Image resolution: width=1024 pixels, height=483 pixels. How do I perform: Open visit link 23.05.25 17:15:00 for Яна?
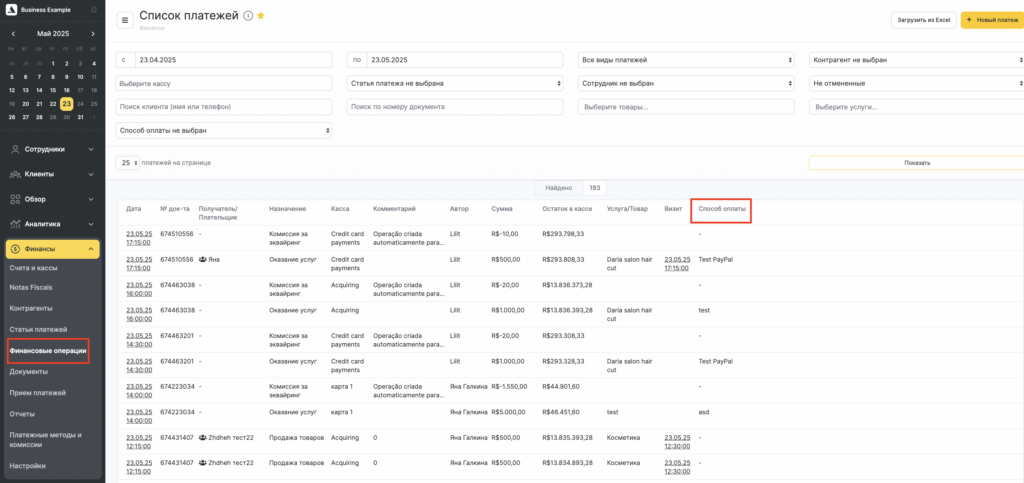click(677, 264)
